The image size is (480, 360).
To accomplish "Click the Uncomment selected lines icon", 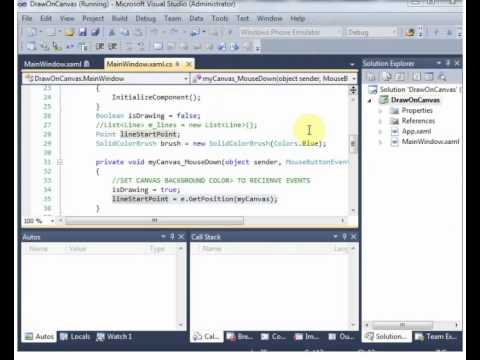I will (141, 46).
